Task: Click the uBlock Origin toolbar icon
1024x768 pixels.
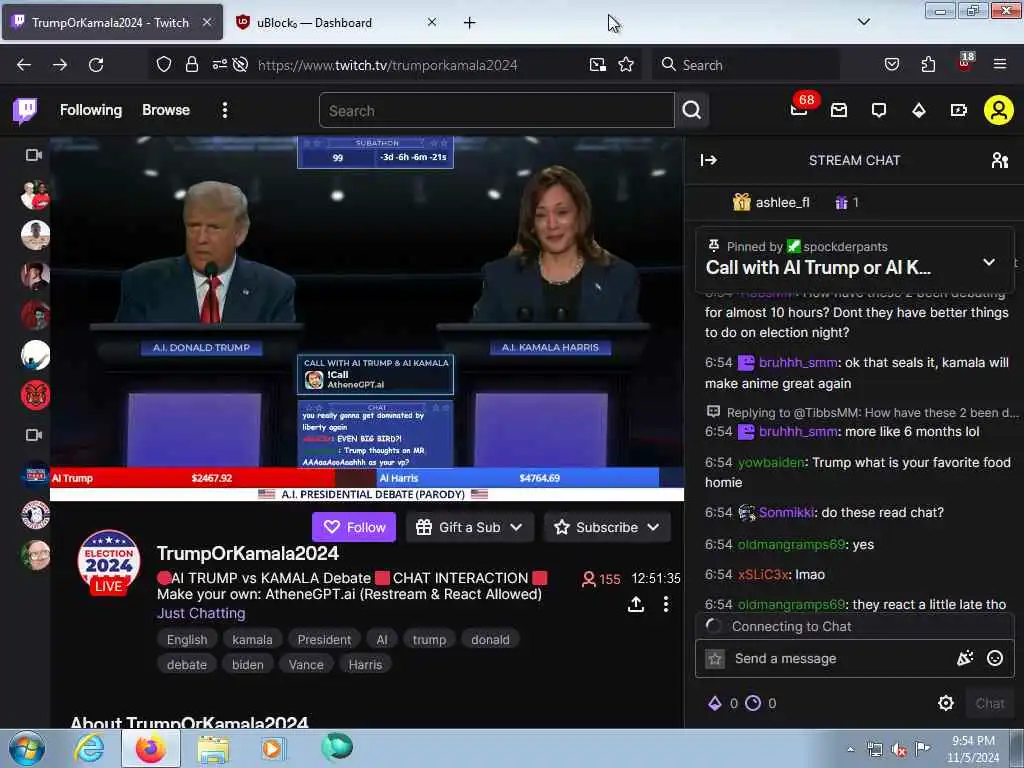Action: (x=965, y=63)
